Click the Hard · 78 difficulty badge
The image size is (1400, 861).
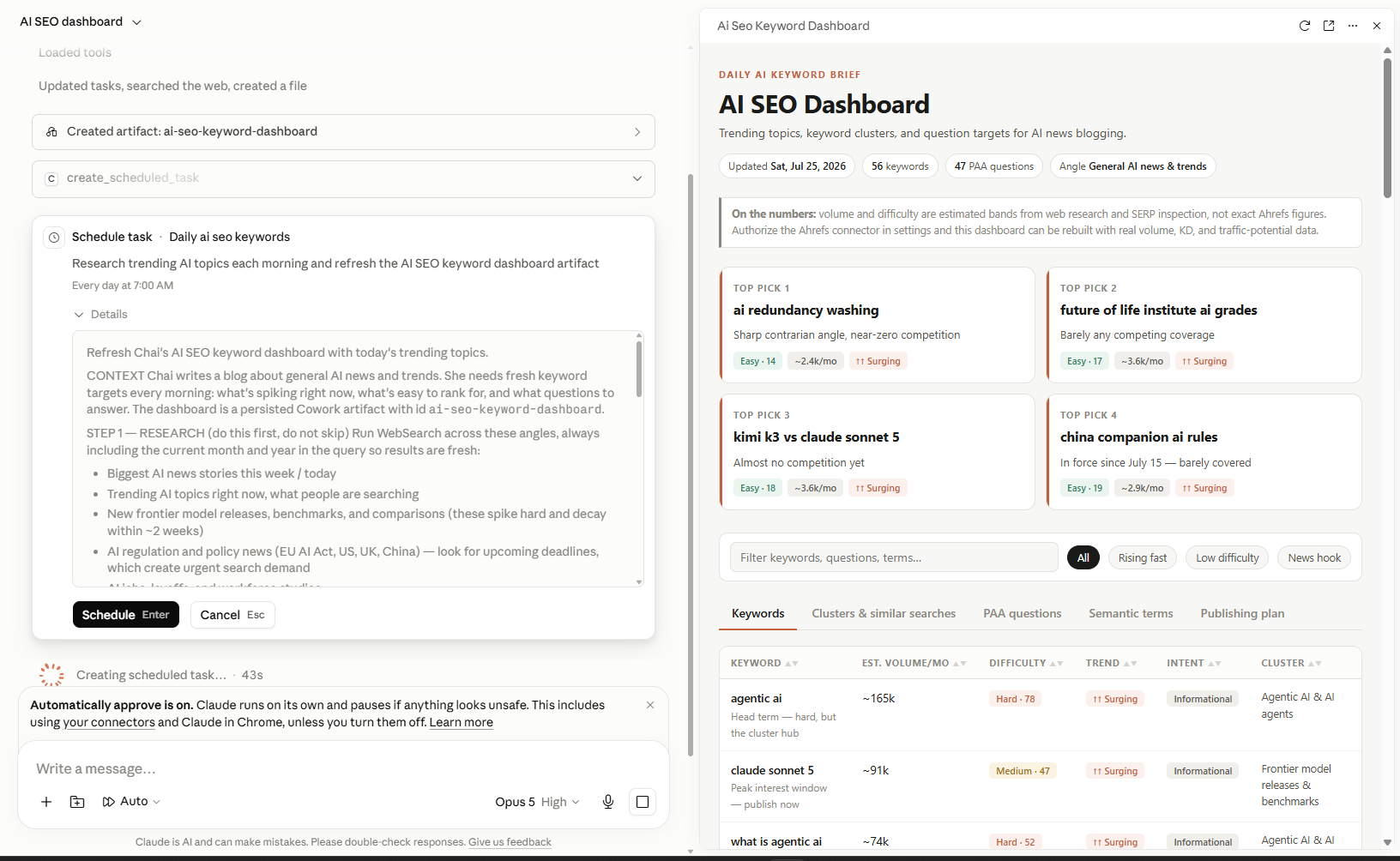click(1016, 699)
